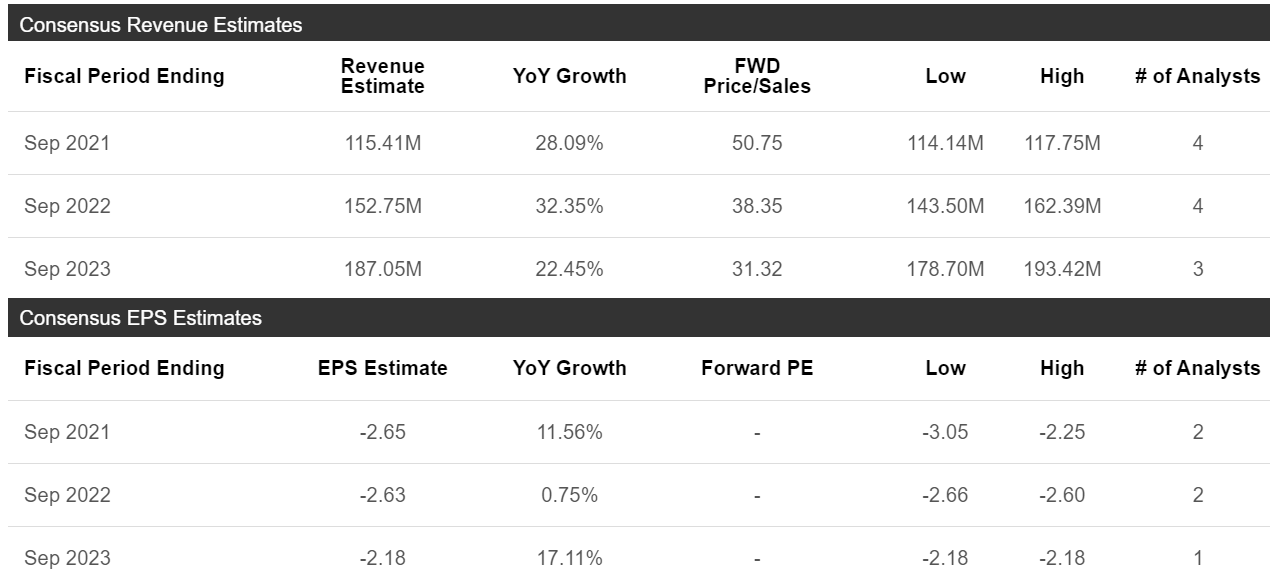This screenshot has height=576, width=1270.
Task: Click the EPS table's # of Analysts header
Action: click(1197, 368)
